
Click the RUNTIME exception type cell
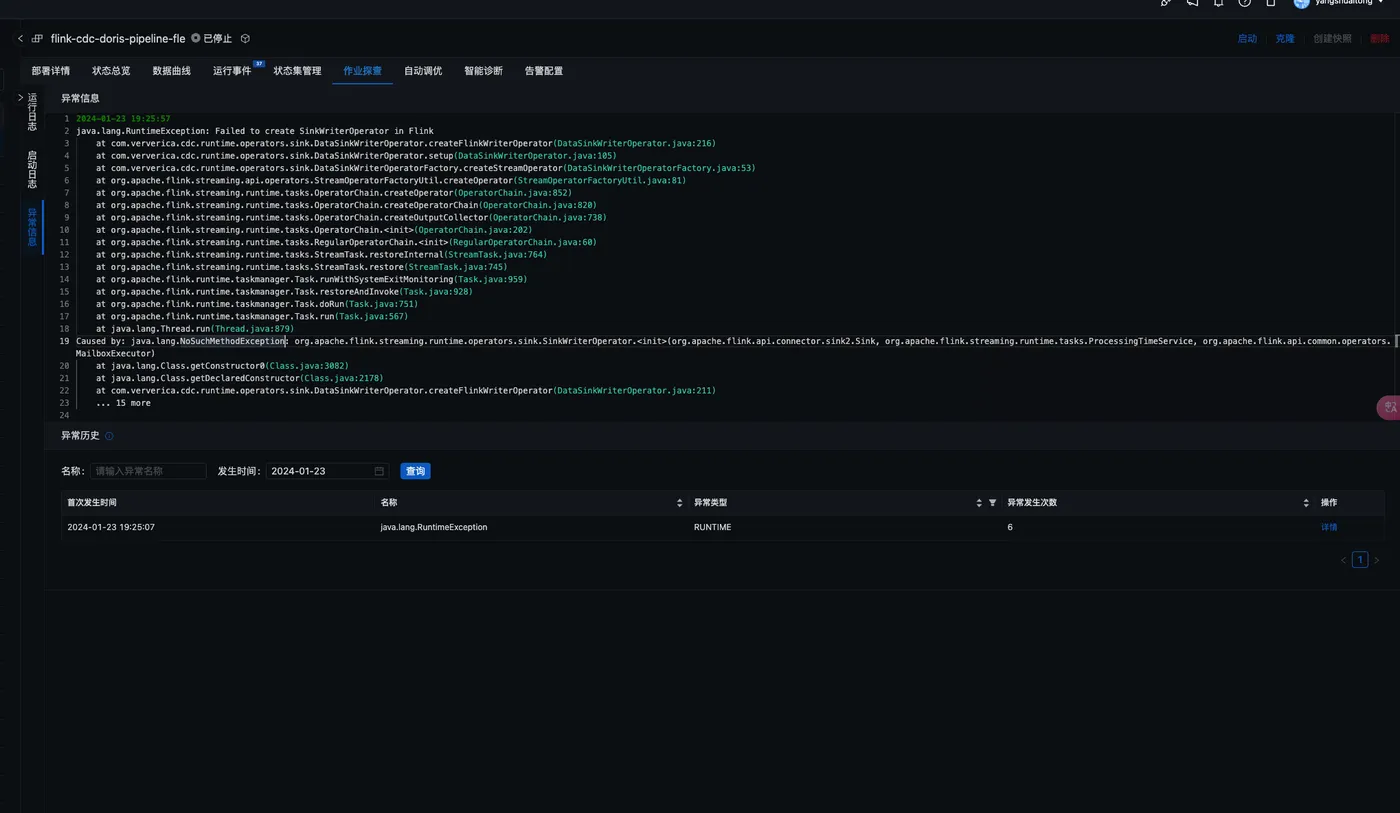[x=712, y=527]
